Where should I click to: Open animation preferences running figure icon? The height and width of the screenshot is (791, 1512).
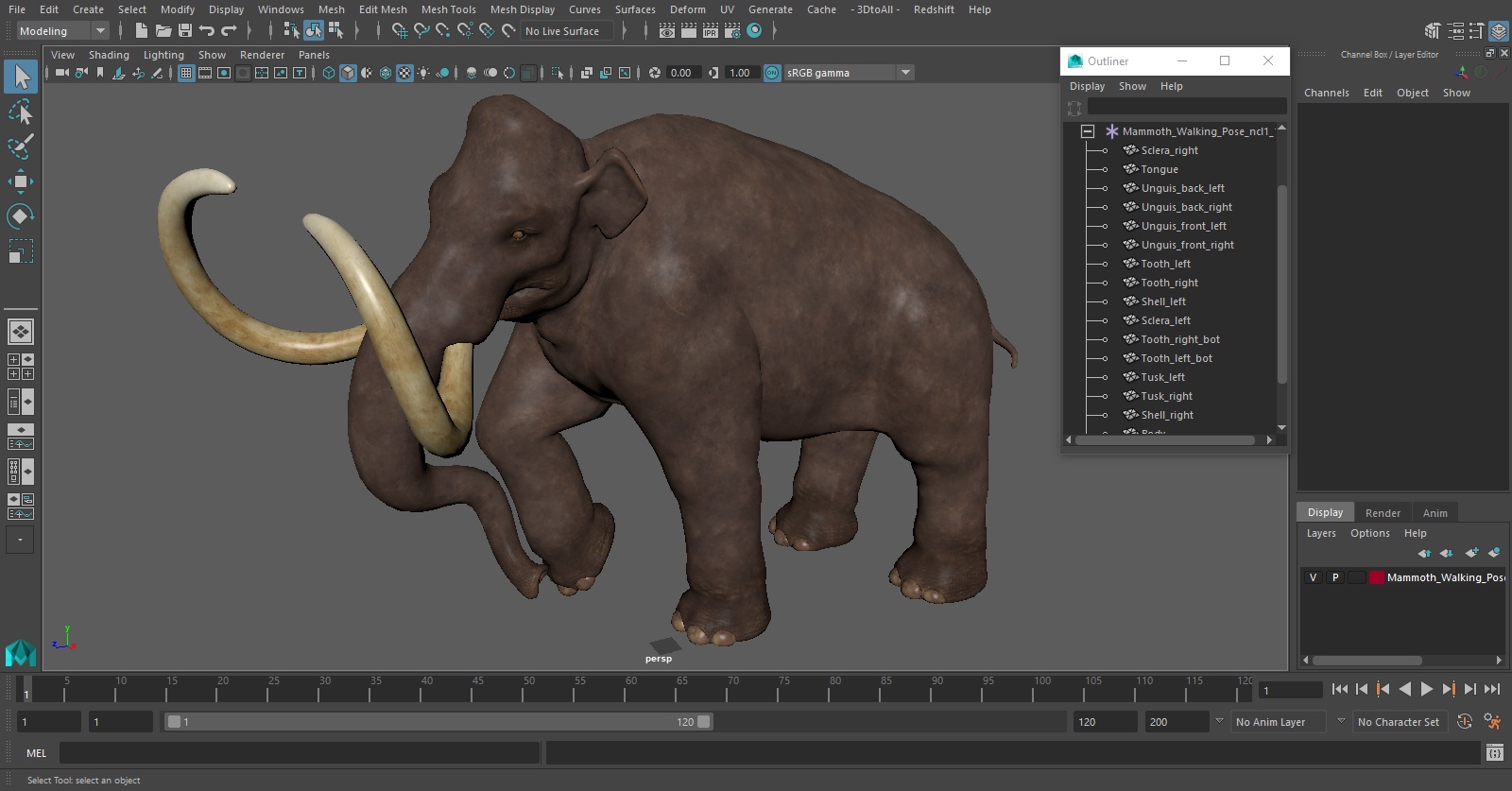pyautogui.click(x=1493, y=722)
